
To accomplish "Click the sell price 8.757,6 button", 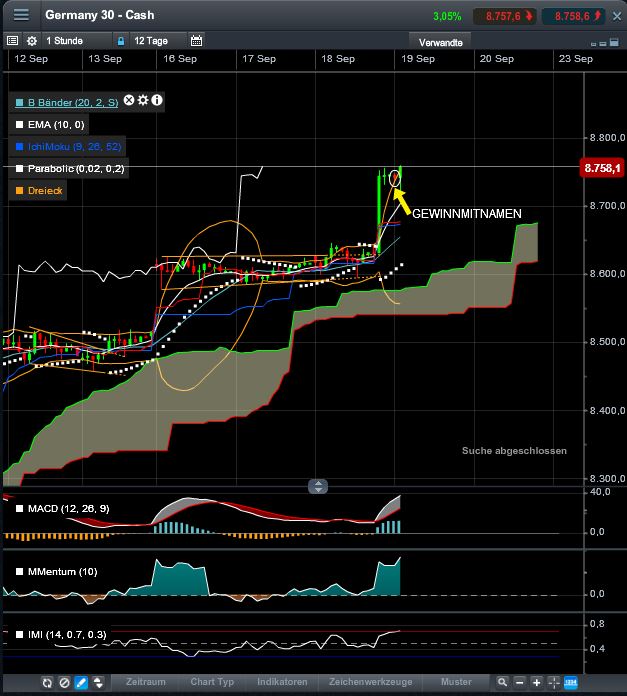I will point(505,16).
